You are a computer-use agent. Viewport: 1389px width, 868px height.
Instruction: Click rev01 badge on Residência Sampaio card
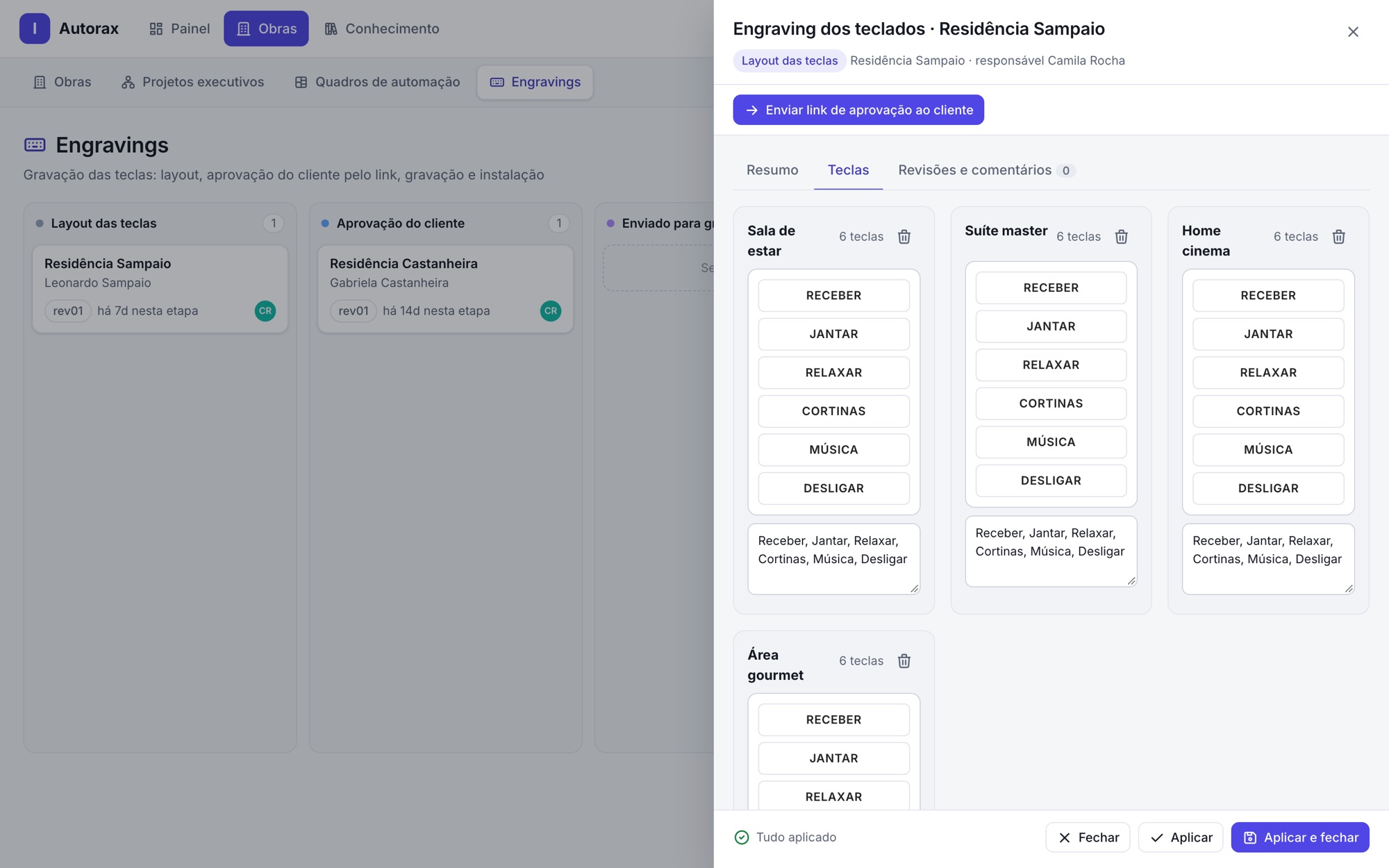tap(68, 311)
